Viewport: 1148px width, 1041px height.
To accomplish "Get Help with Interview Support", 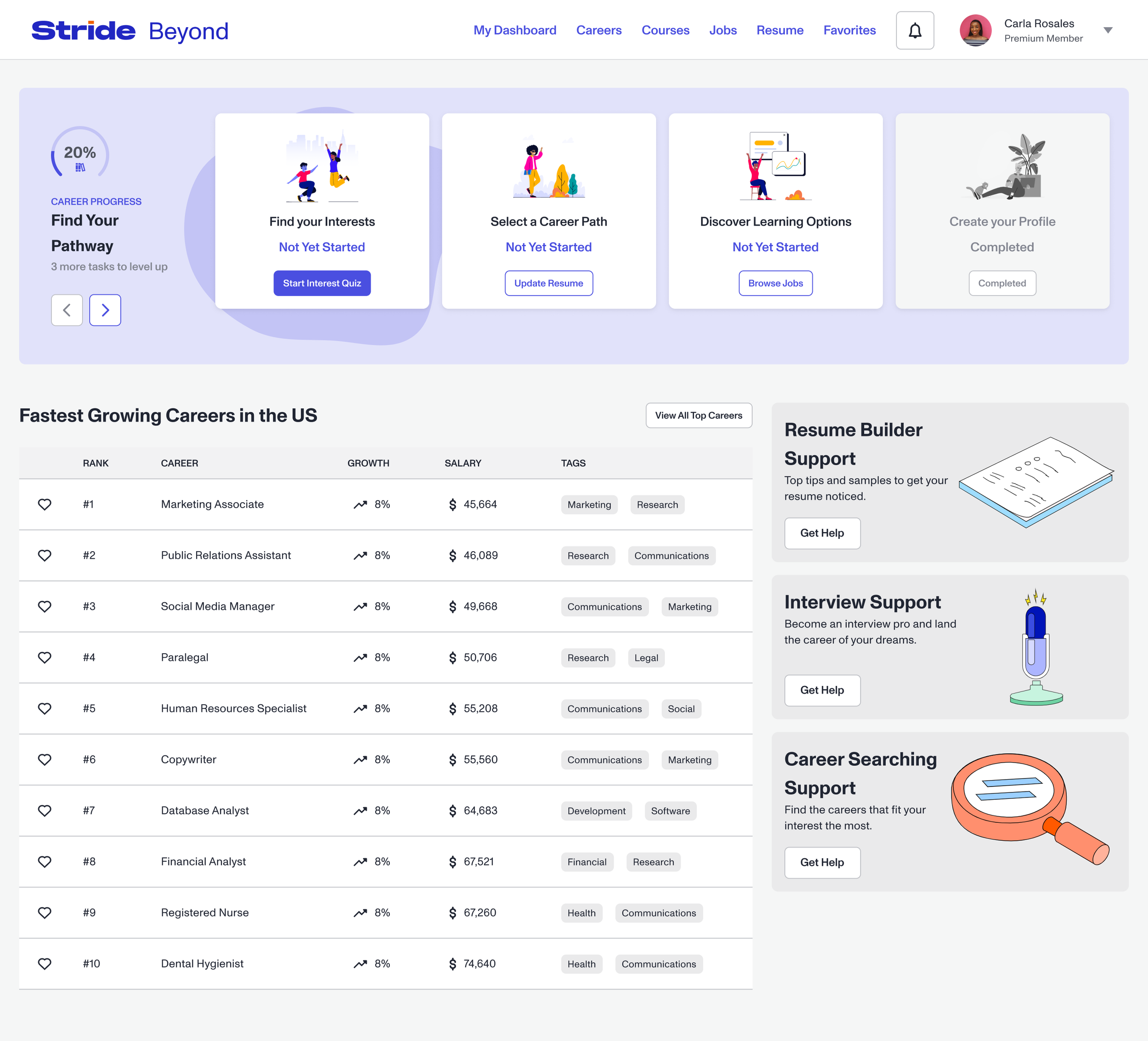I will click(x=822, y=690).
